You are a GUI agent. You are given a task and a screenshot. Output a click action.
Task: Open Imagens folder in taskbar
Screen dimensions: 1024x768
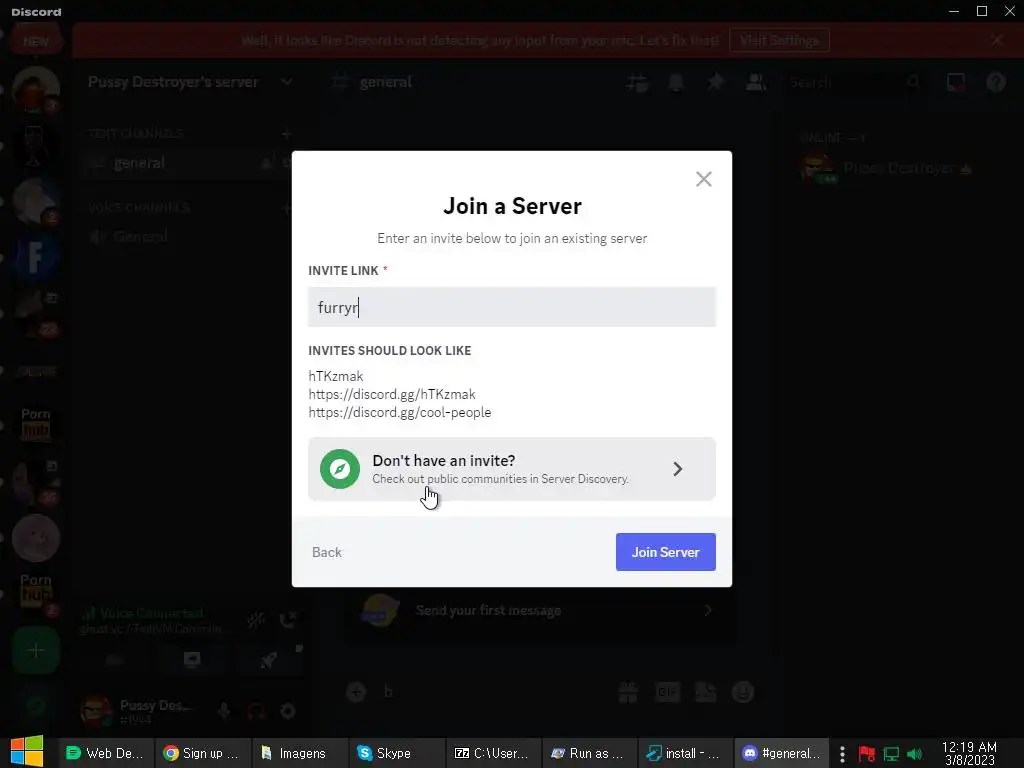[298, 753]
